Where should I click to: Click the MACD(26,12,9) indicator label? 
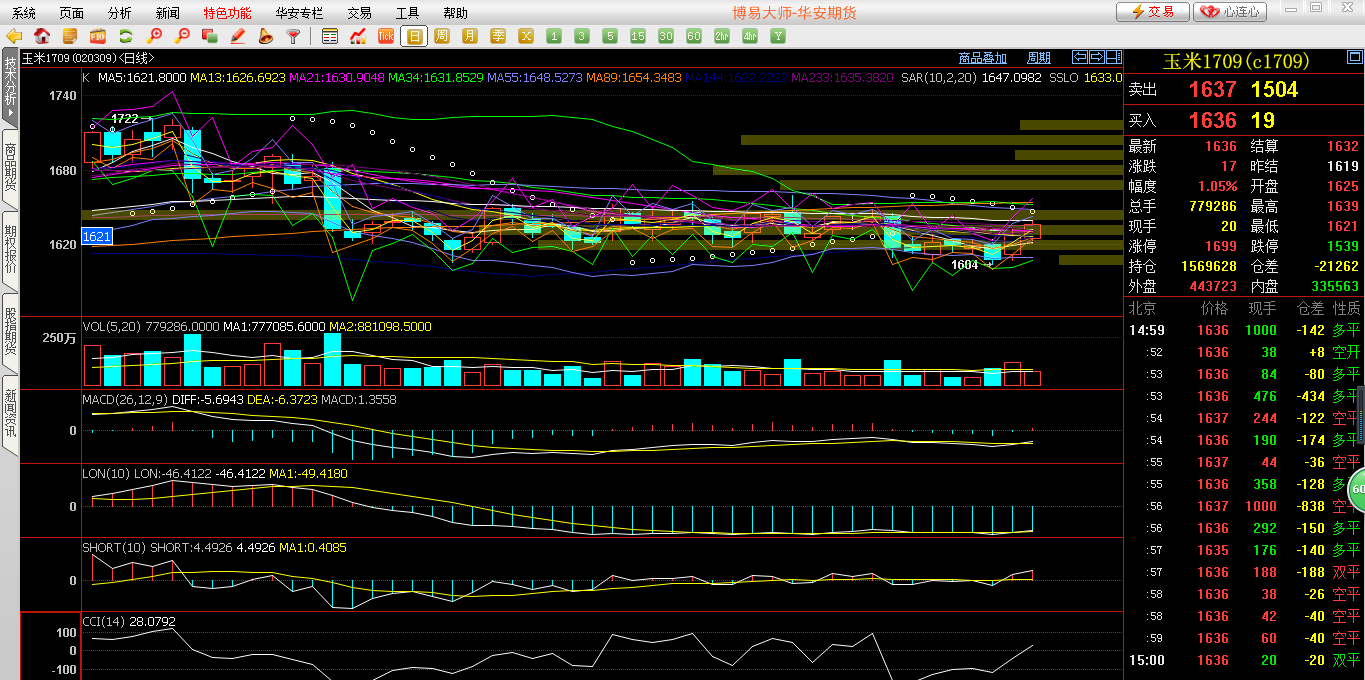point(124,400)
